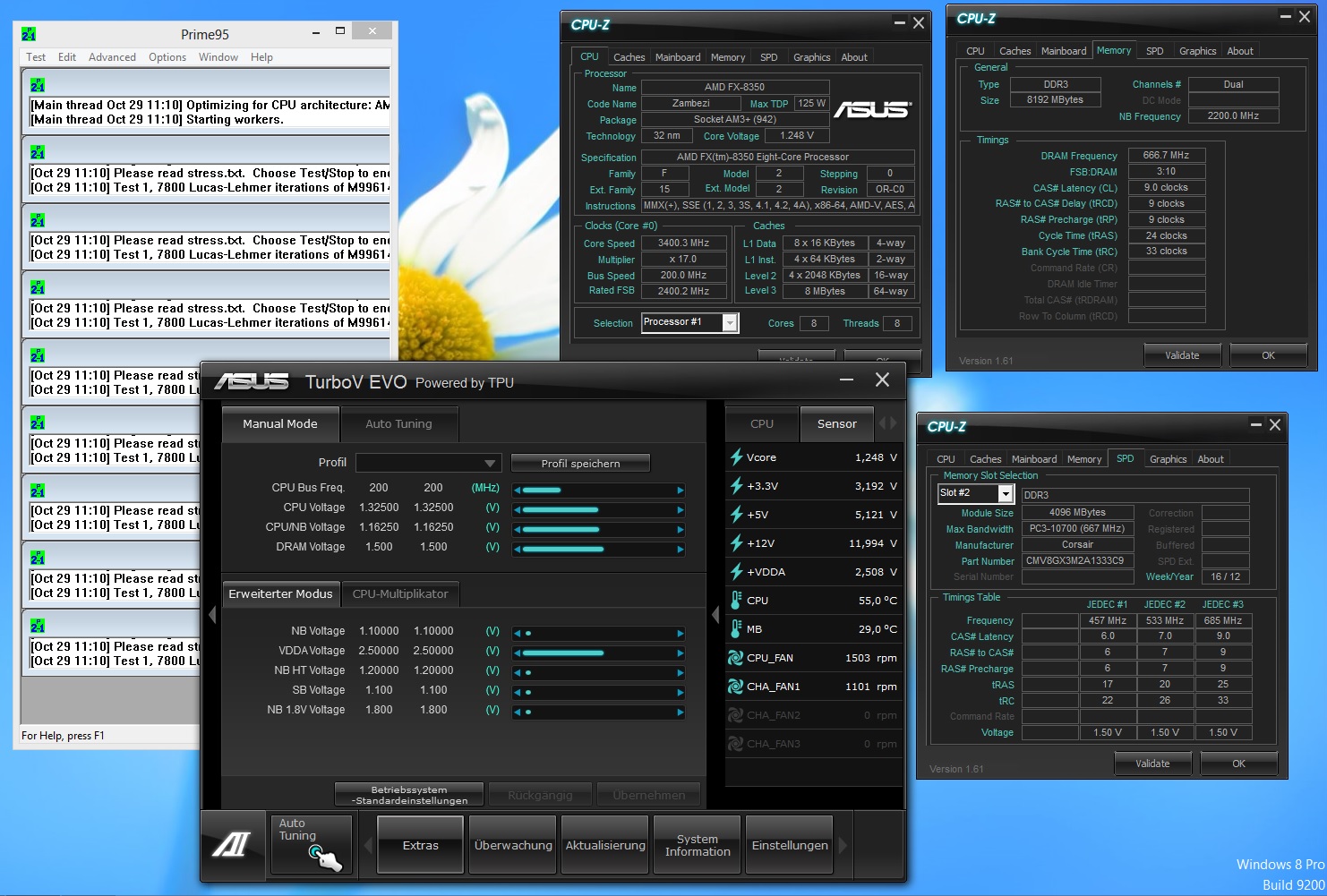Viewport: 1327px width, 896px height.
Task: Click Betriebssystem-Standardeinstellungen button
Action: click(x=409, y=795)
